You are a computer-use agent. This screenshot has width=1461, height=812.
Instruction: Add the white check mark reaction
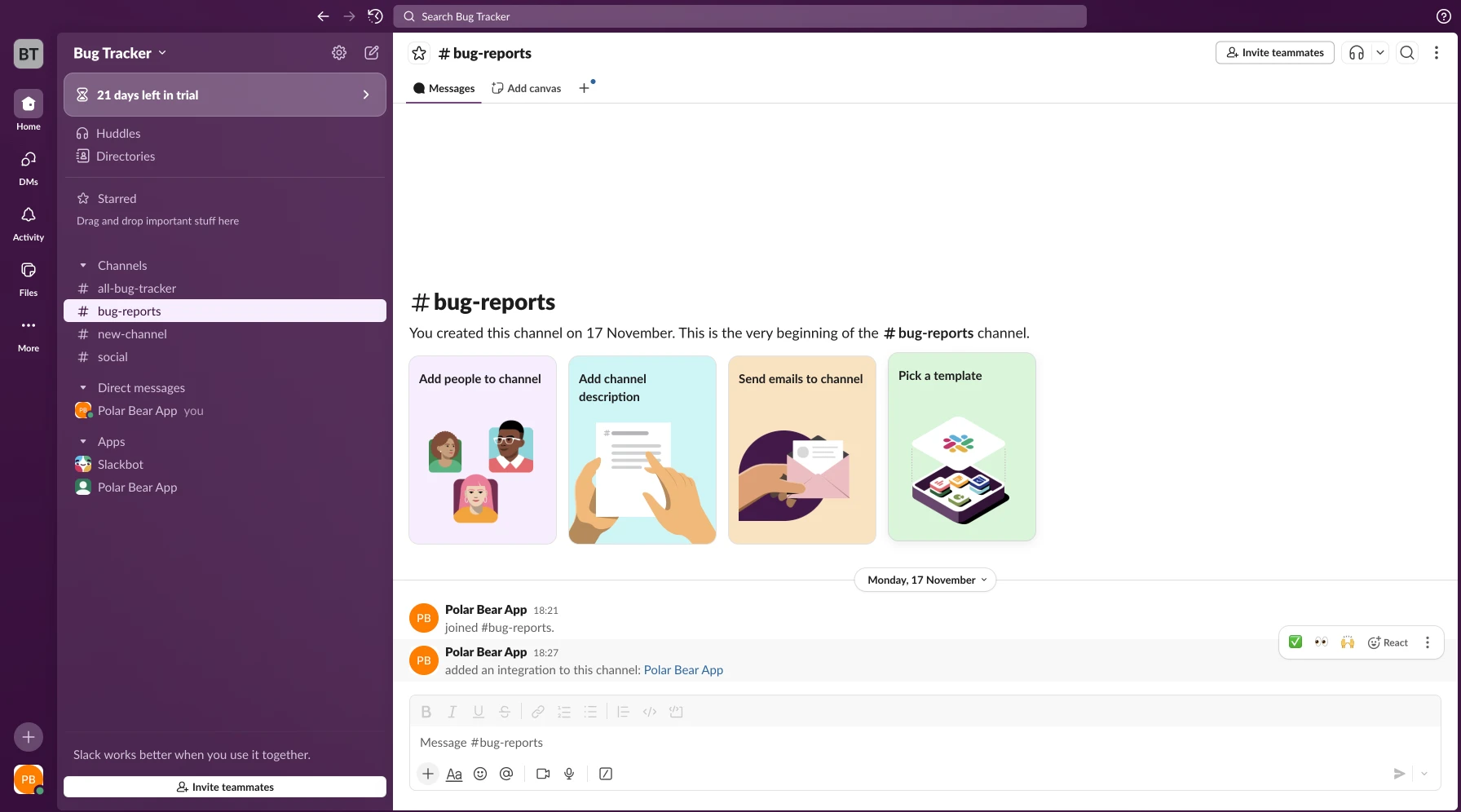[1295, 642]
